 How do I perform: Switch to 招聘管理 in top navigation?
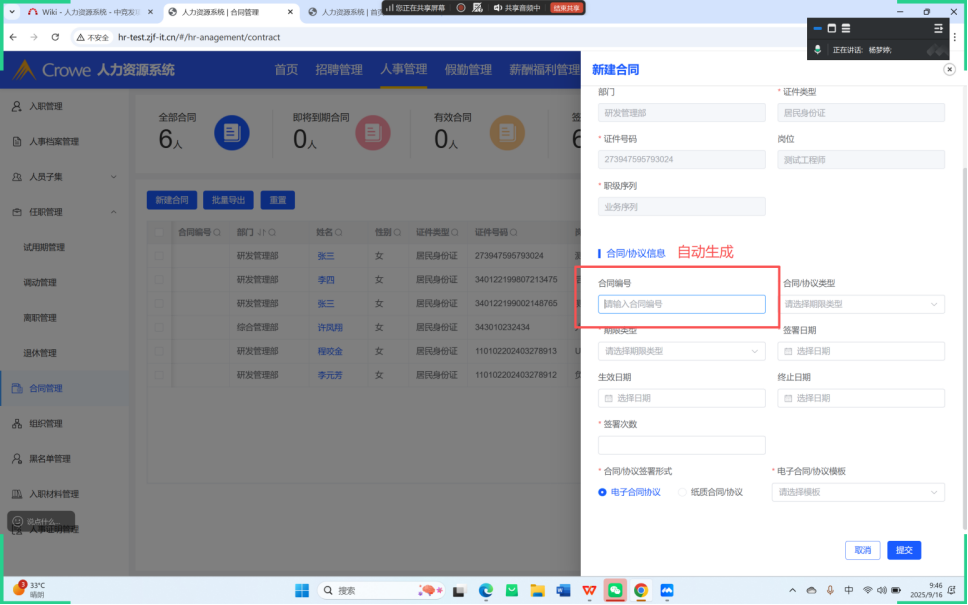coord(338,70)
